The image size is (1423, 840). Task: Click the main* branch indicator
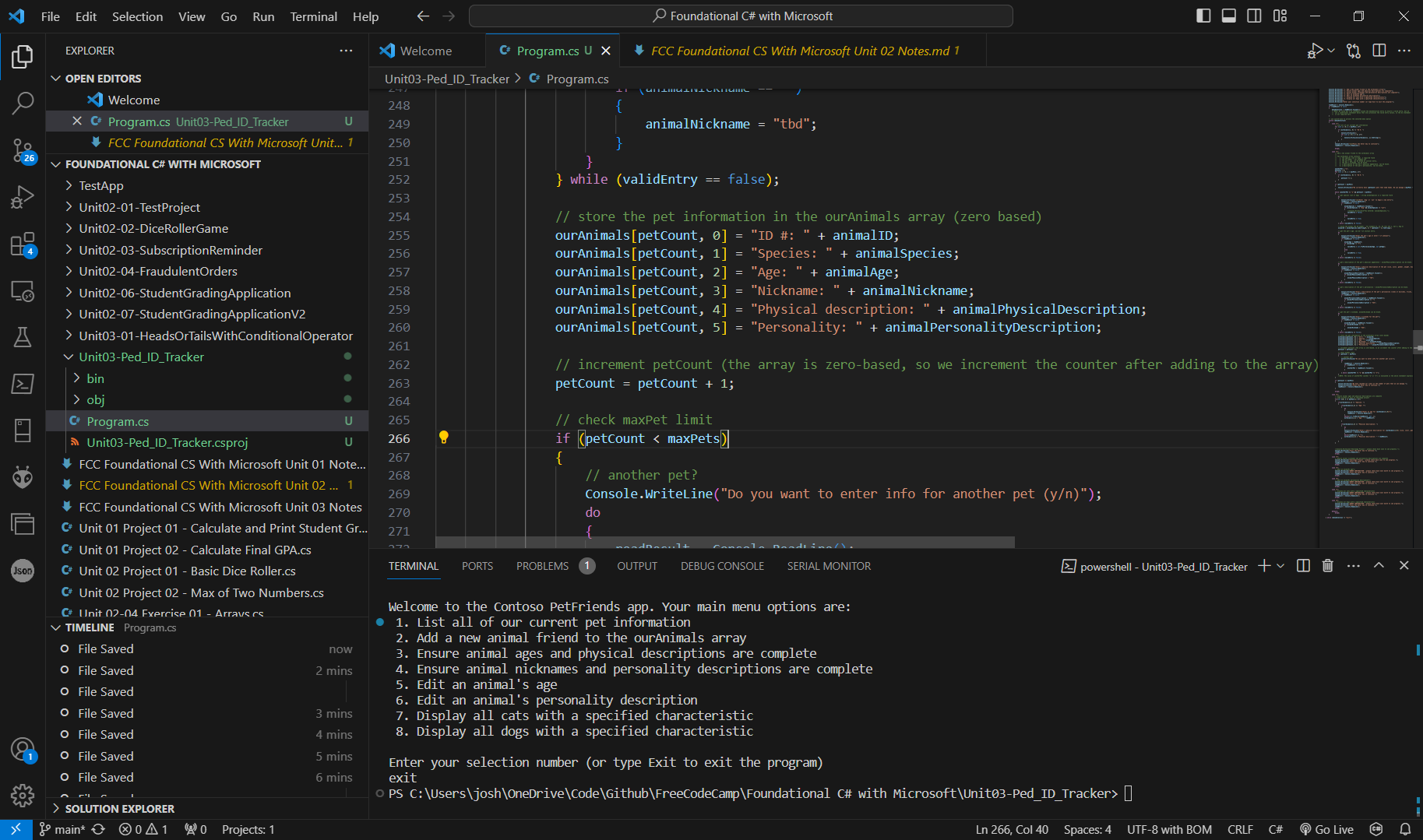(x=63, y=829)
